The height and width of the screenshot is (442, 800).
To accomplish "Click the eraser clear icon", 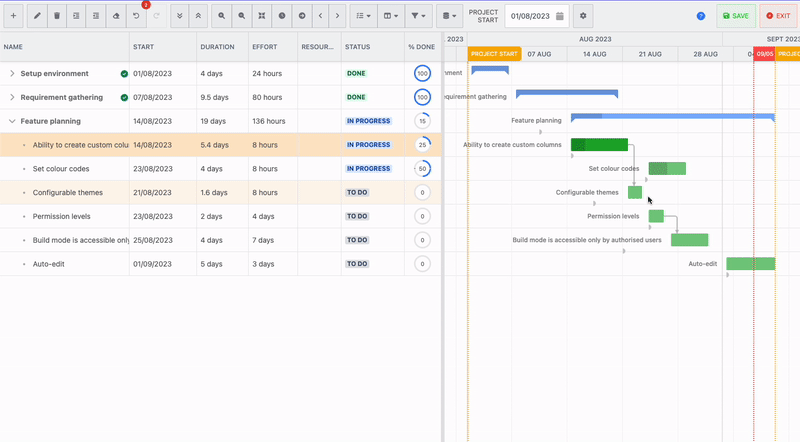I will click(x=116, y=16).
